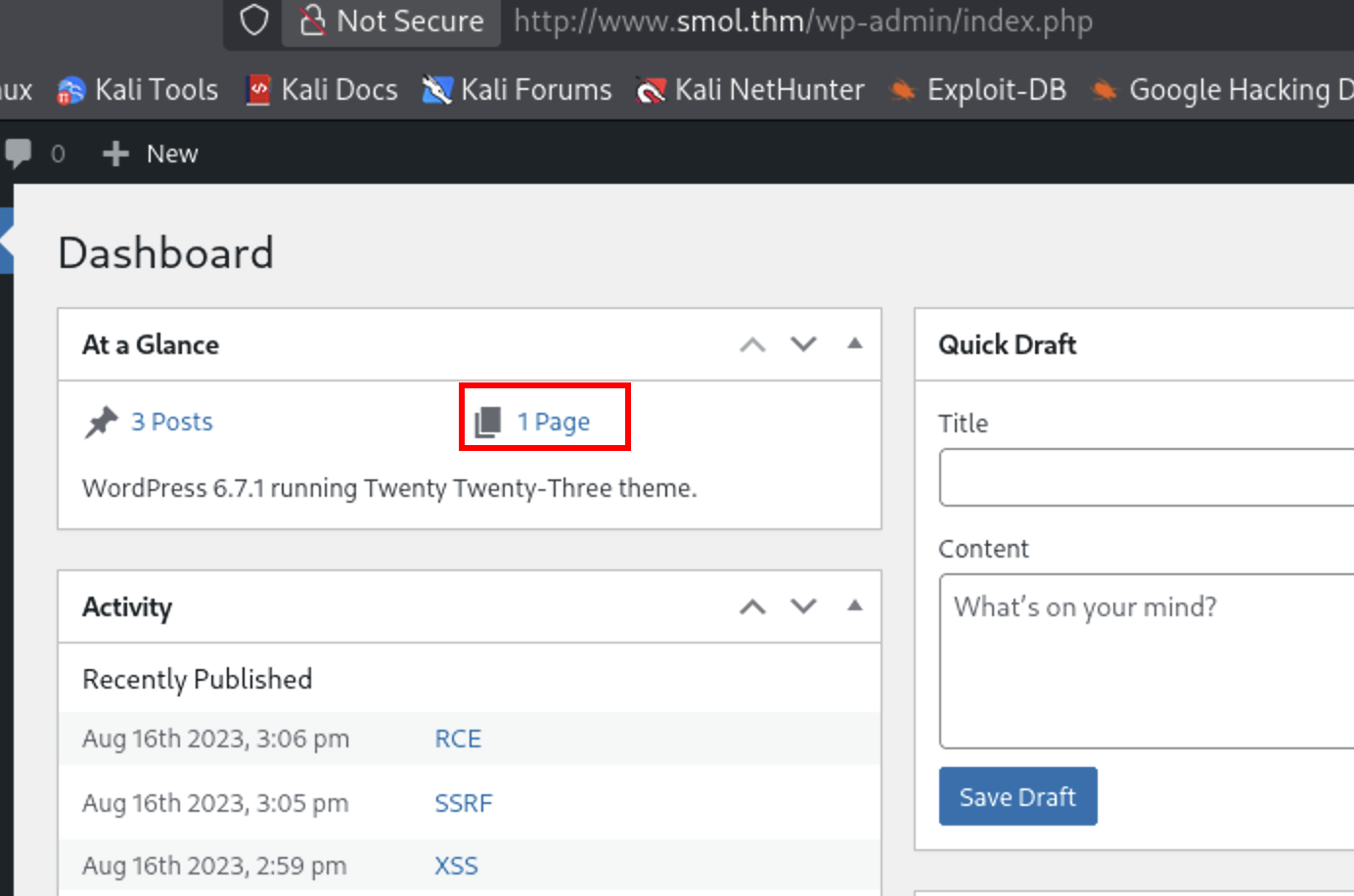Click the plus New content icon

tap(115, 154)
